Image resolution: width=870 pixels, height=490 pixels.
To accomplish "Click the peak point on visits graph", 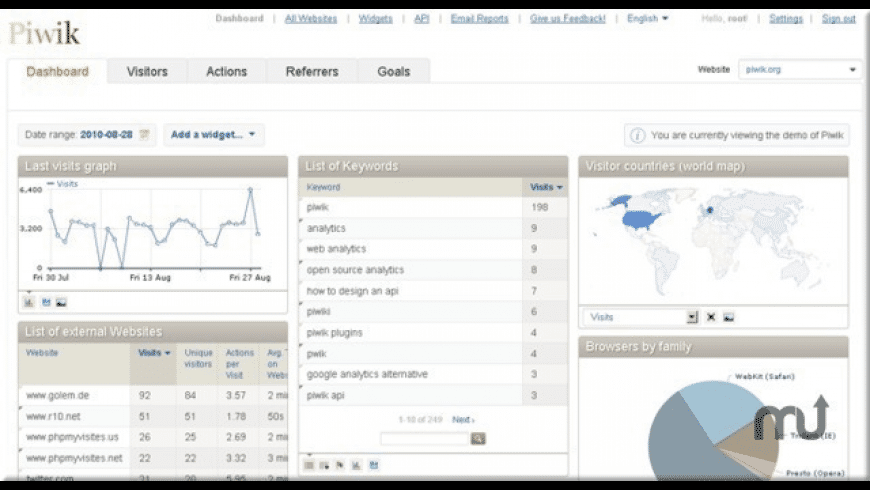I will [x=250, y=190].
